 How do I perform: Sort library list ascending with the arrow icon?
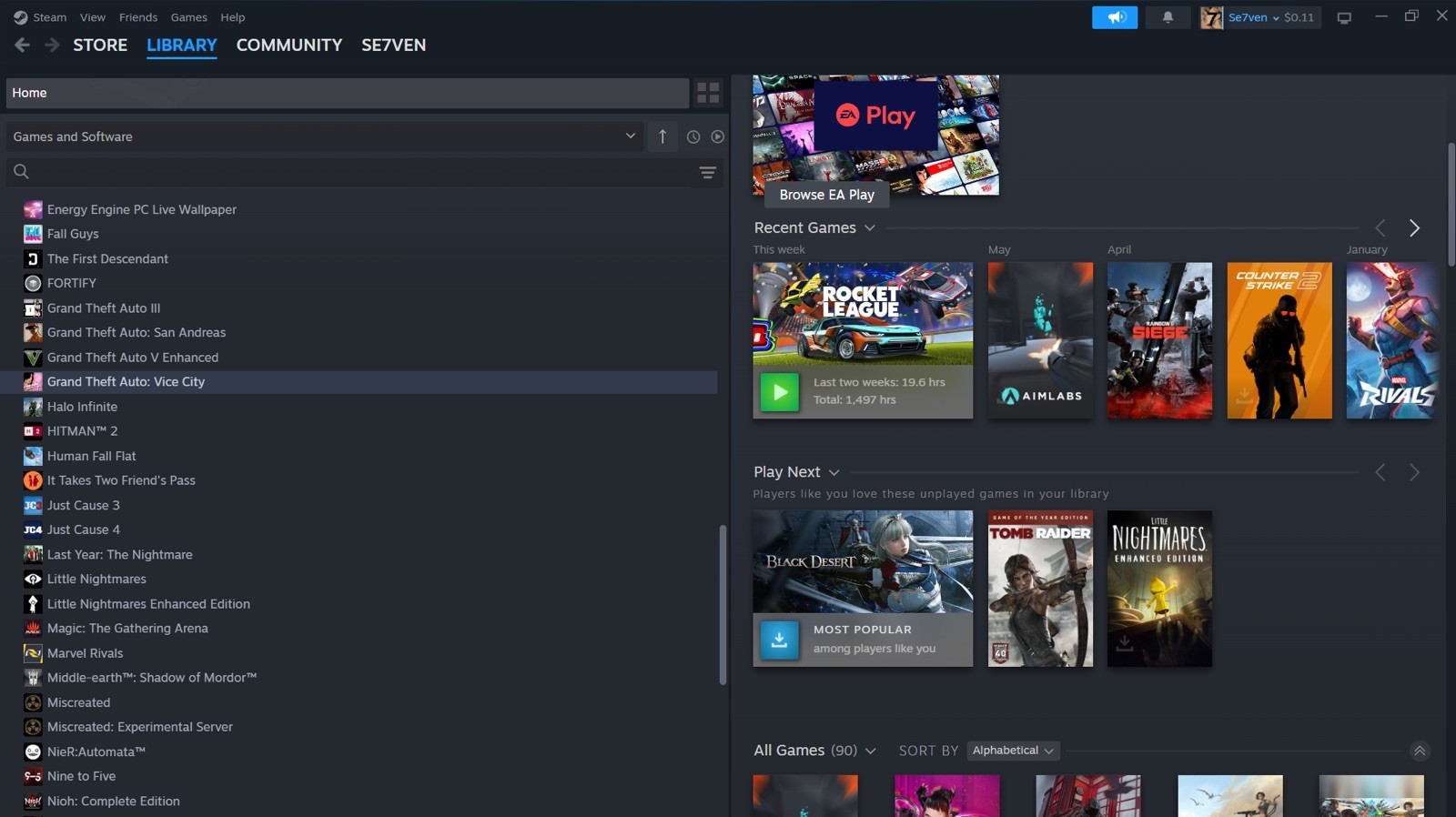coord(662,136)
